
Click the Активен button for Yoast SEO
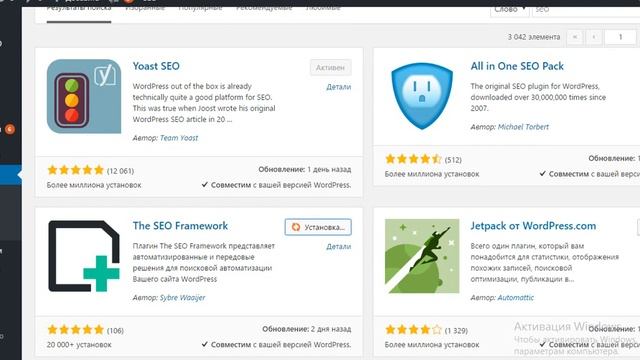(x=330, y=68)
